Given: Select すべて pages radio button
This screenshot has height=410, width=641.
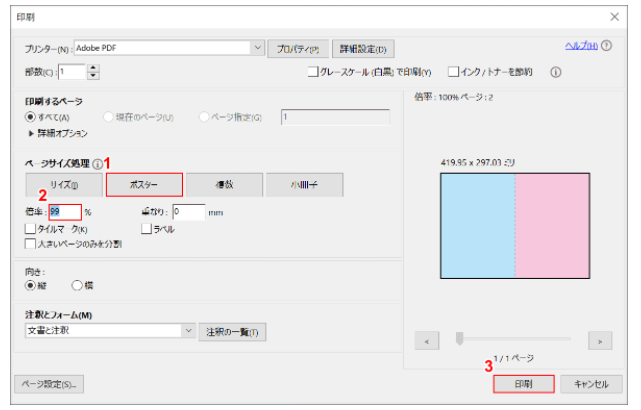Looking at the screenshot, I should (x=30, y=117).
